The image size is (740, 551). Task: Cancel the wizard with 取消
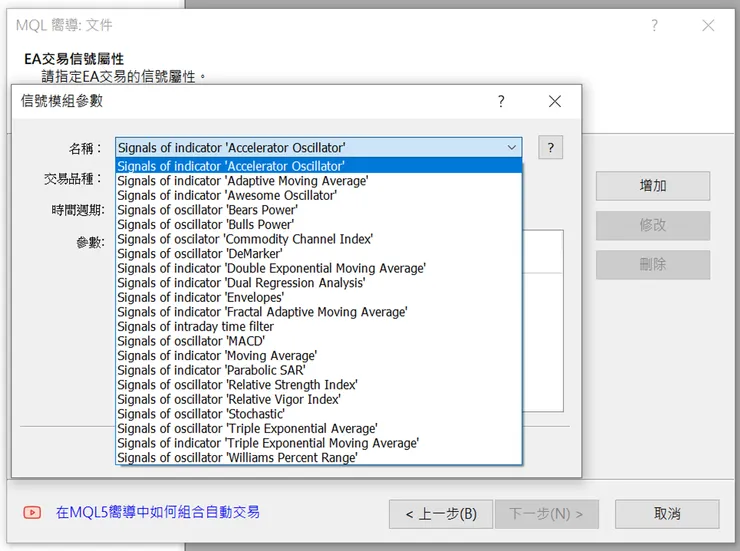point(667,514)
